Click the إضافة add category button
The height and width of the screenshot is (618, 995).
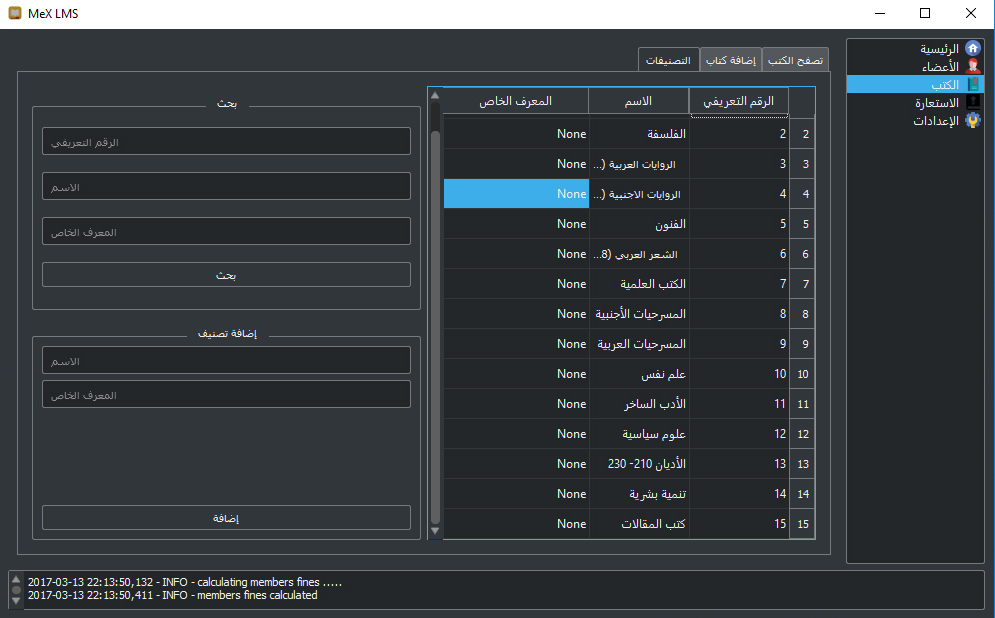[x=226, y=518]
